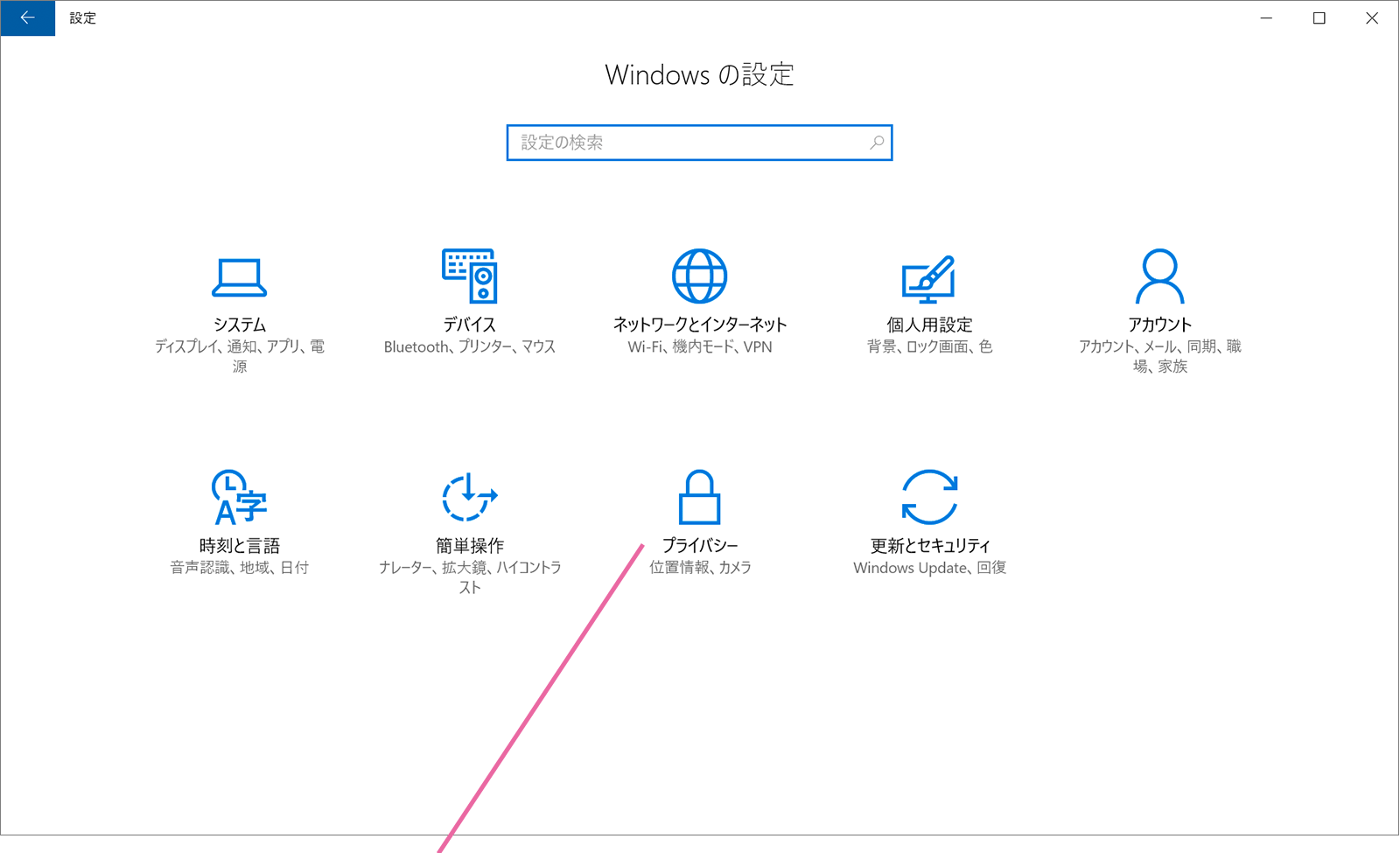
Task: Open the 簡単操作 ease of access icon
Action: [x=470, y=497]
